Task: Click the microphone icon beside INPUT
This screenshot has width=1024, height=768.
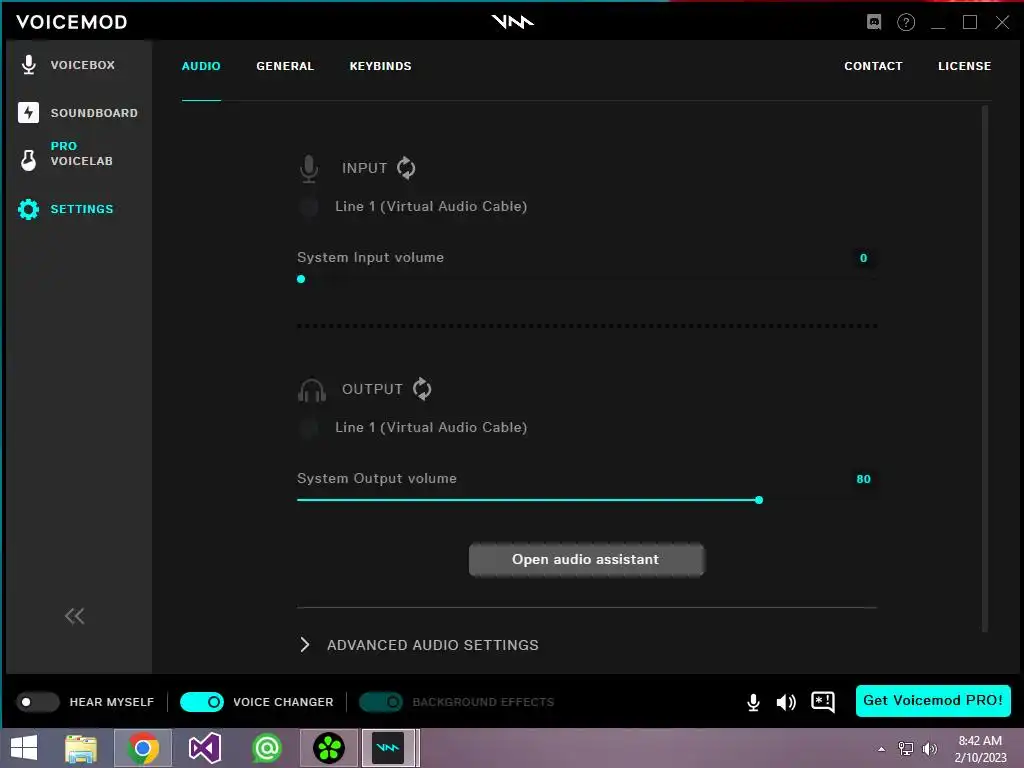Action: click(x=309, y=168)
